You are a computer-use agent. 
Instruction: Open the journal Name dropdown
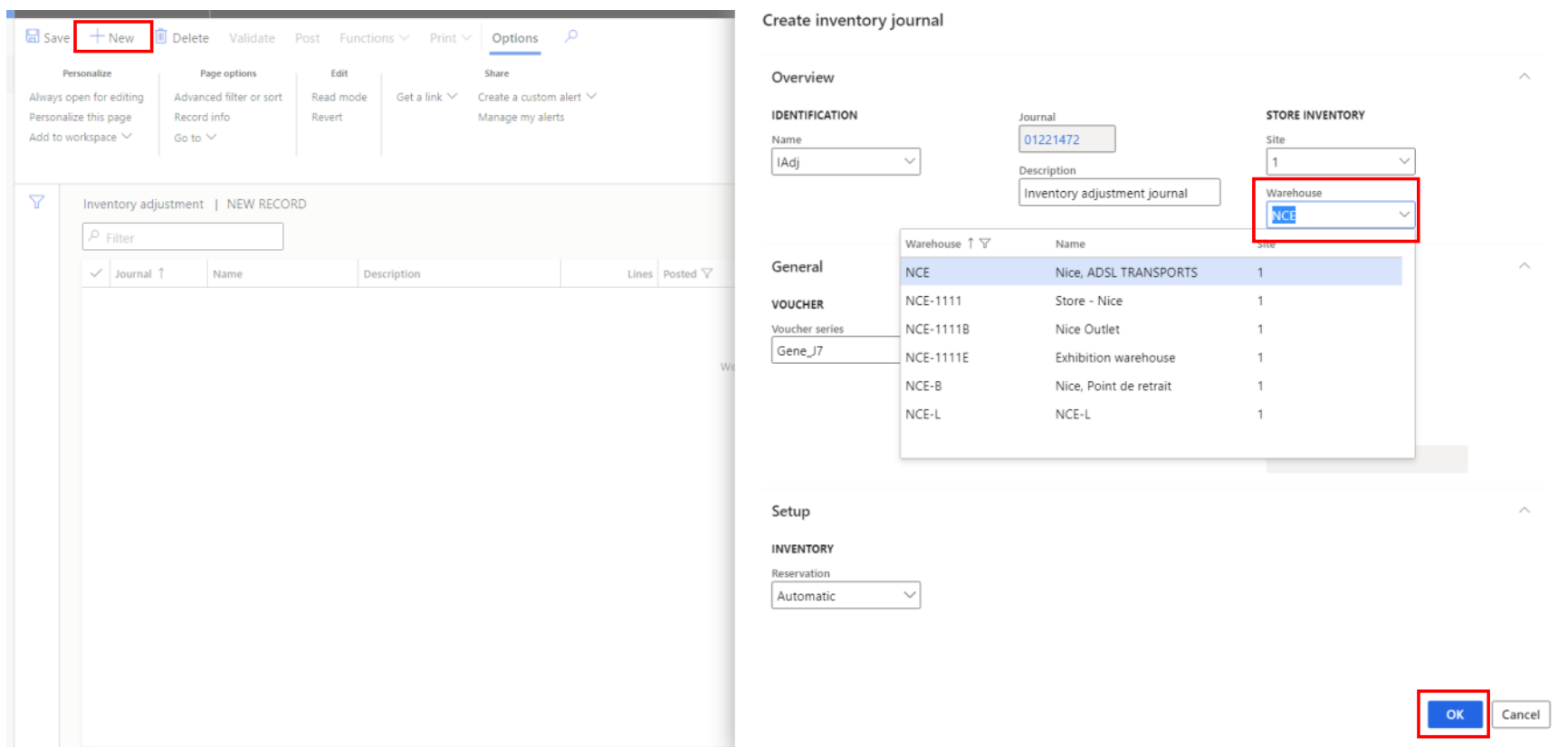pyautogui.click(x=909, y=162)
